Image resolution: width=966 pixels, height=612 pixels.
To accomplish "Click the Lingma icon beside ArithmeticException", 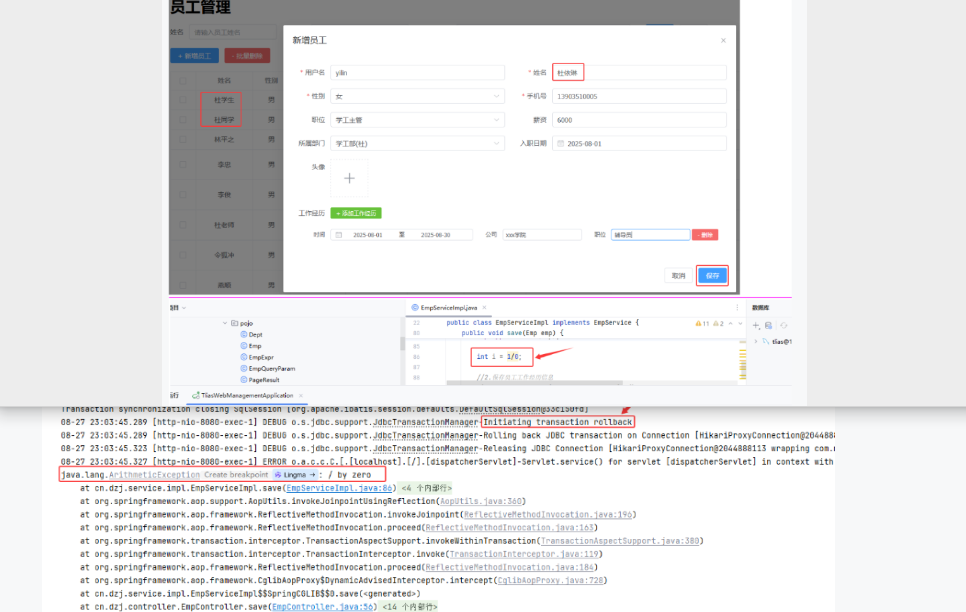I will click(x=279, y=475).
